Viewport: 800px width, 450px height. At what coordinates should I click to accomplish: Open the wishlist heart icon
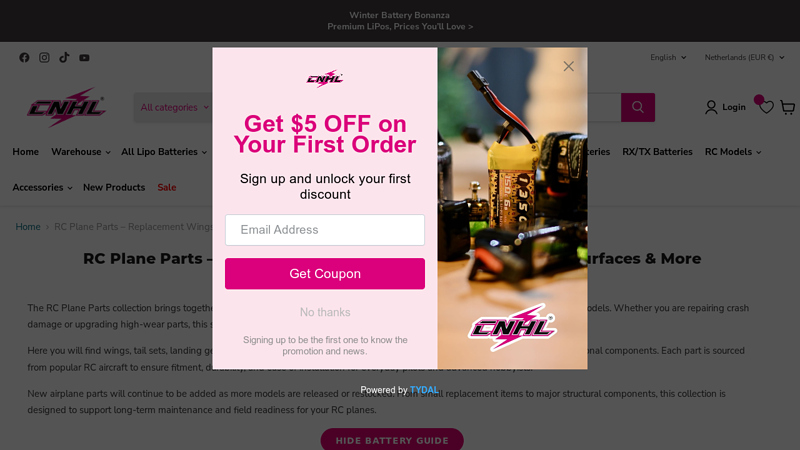tap(766, 107)
